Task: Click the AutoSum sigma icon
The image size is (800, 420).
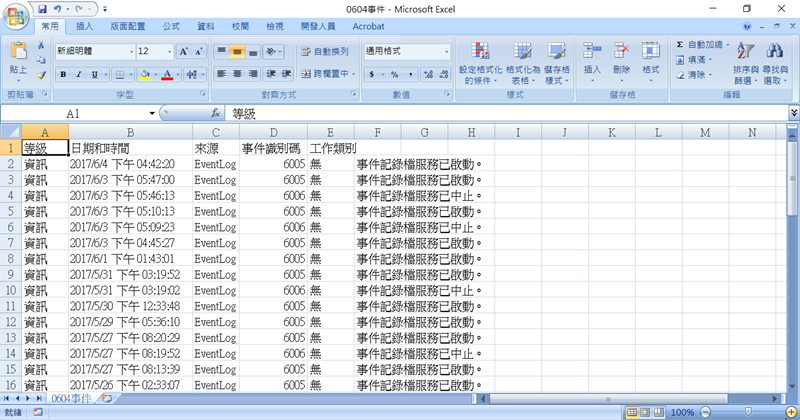Action: [x=680, y=45]
